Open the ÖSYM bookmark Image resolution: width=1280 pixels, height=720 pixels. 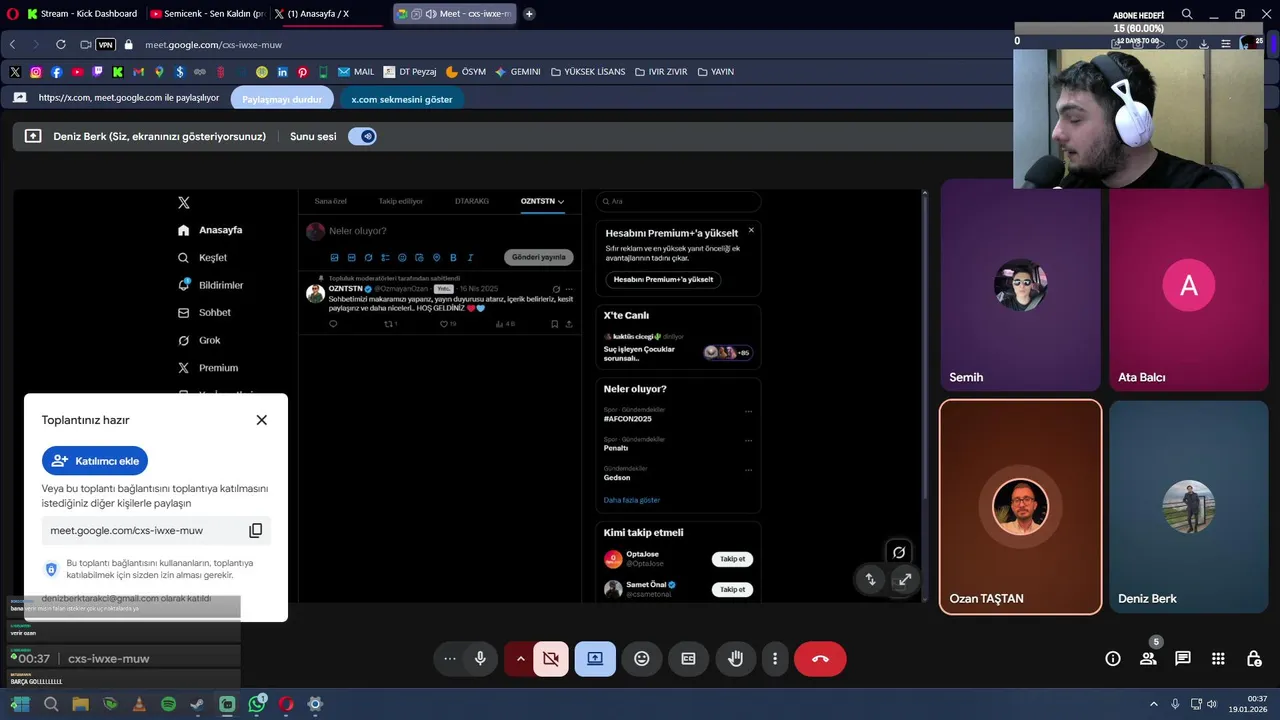tap(466, 72)
